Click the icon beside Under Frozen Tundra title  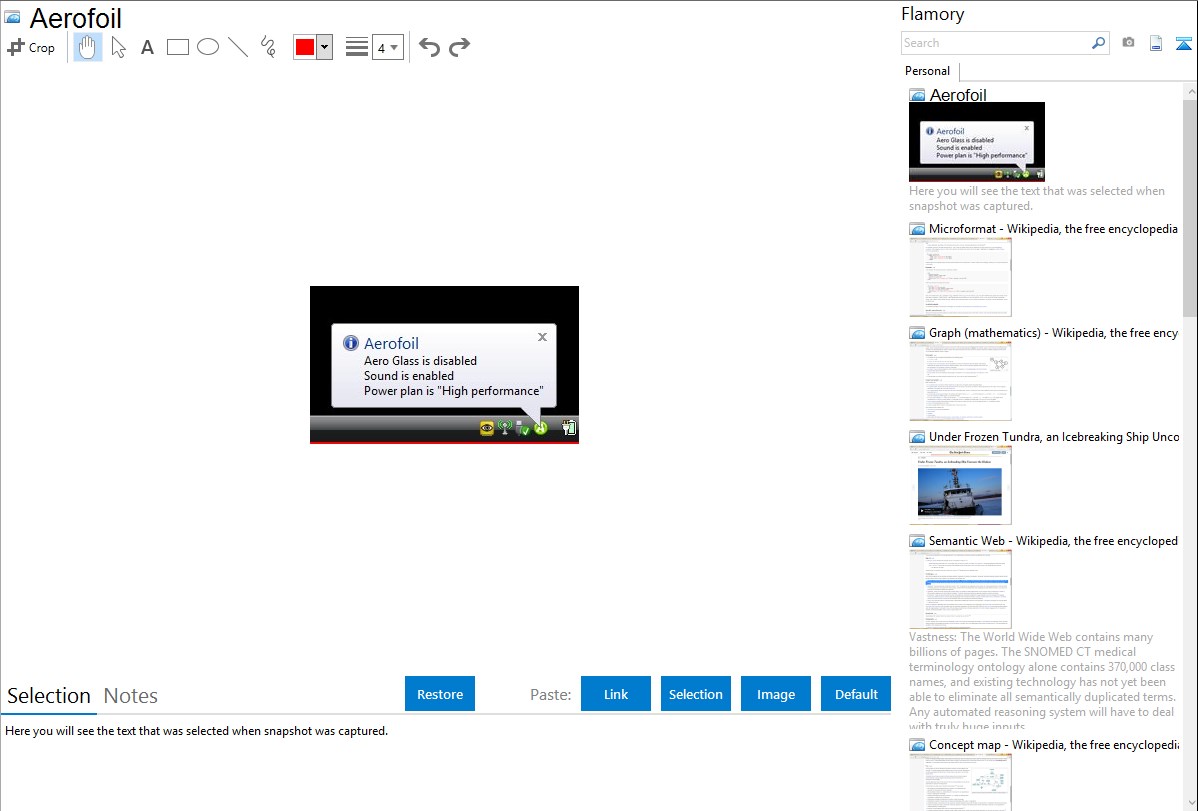[x=917, y=437]
